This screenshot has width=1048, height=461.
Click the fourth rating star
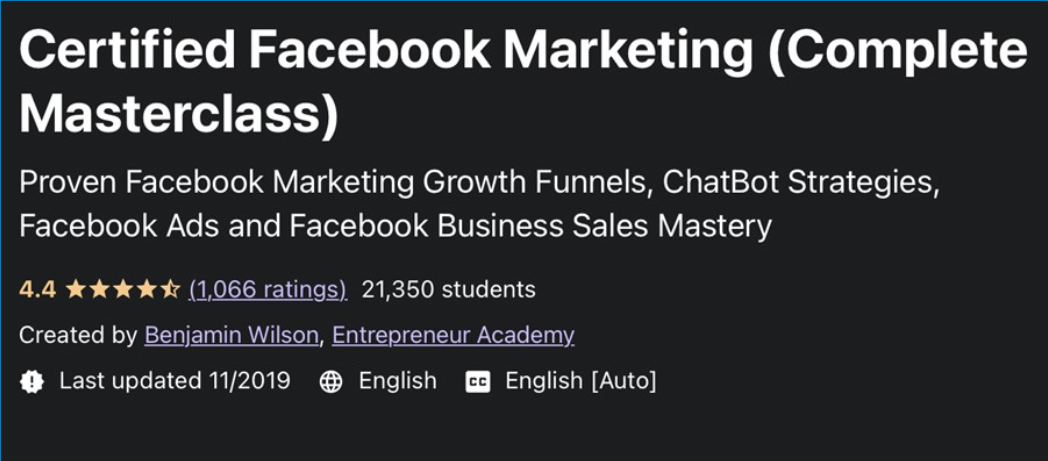[x=146, y=290]
